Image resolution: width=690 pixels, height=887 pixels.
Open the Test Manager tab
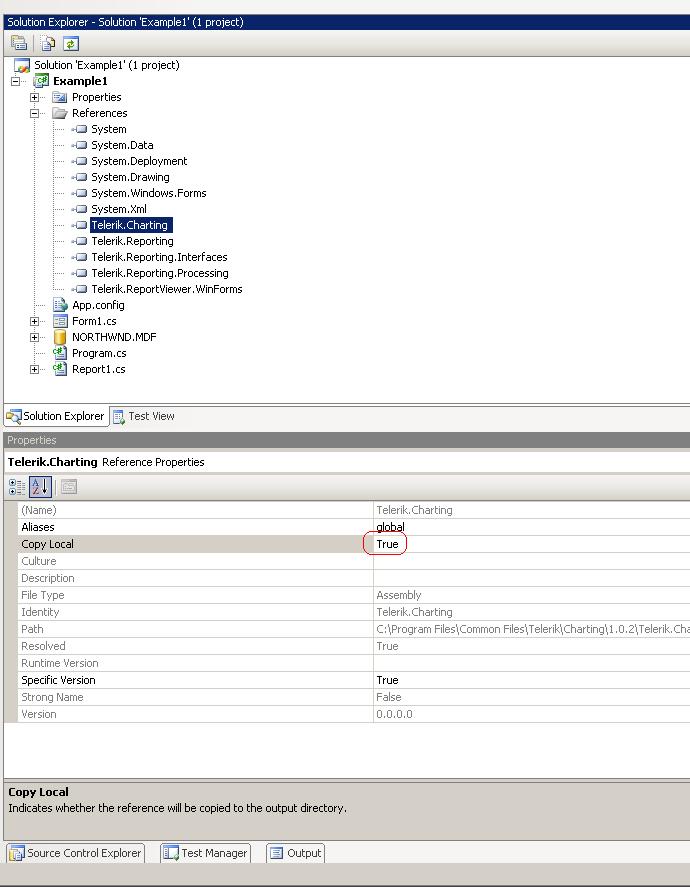pos(206,853)
